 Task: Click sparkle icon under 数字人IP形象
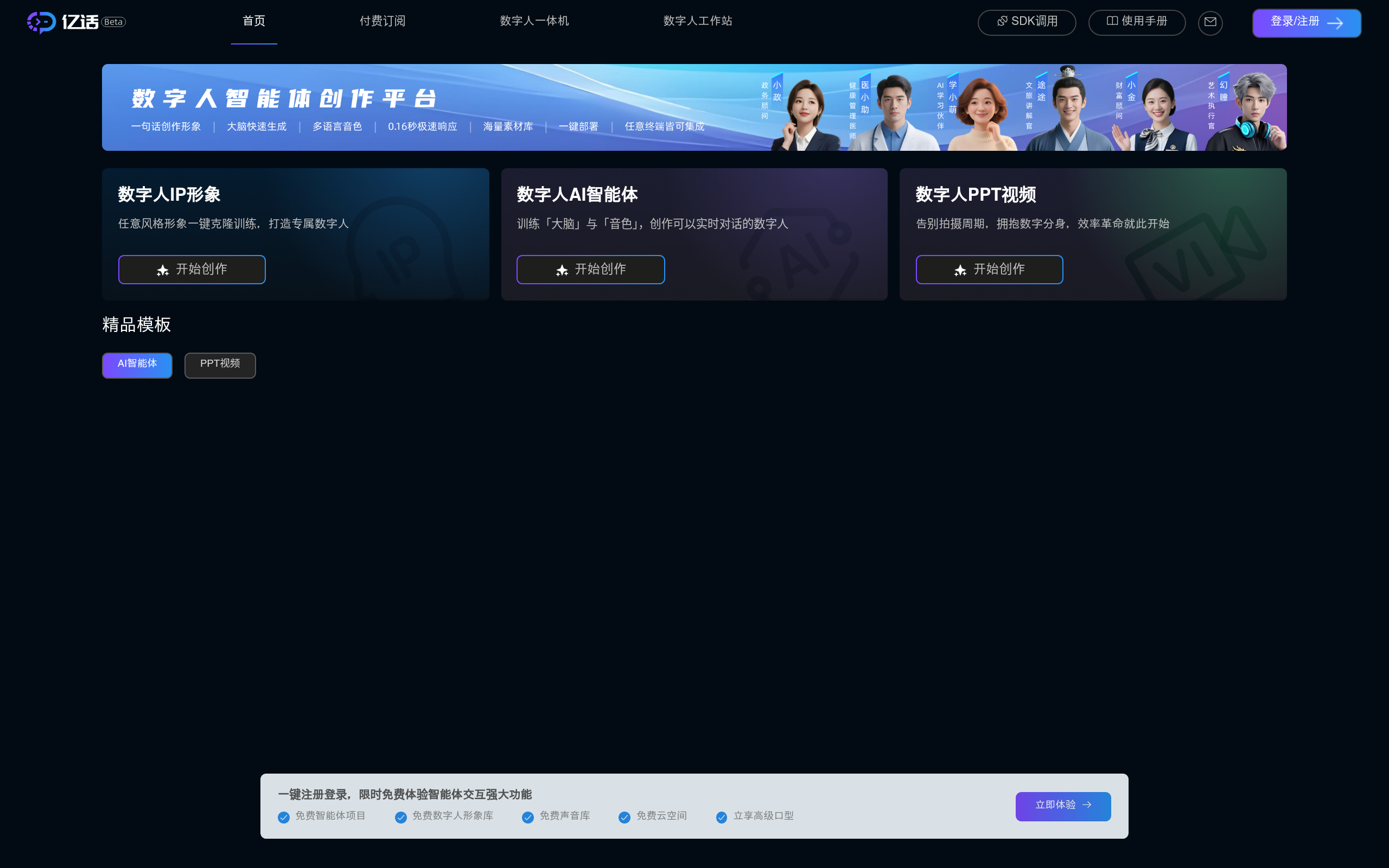pyautogui.click(x=163, y=270)
